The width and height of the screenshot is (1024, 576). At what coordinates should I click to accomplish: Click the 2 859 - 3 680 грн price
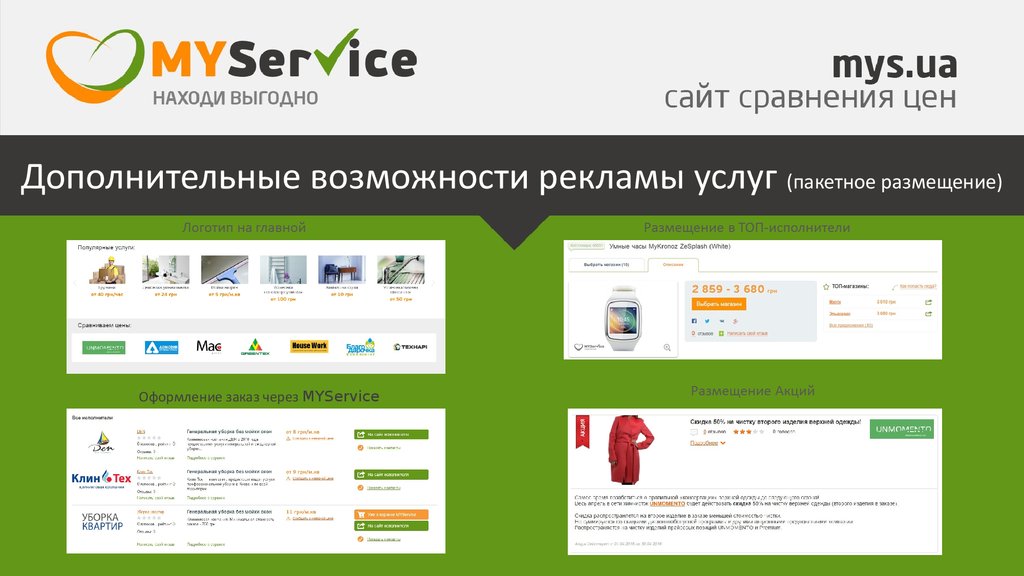tap(734, 289)
